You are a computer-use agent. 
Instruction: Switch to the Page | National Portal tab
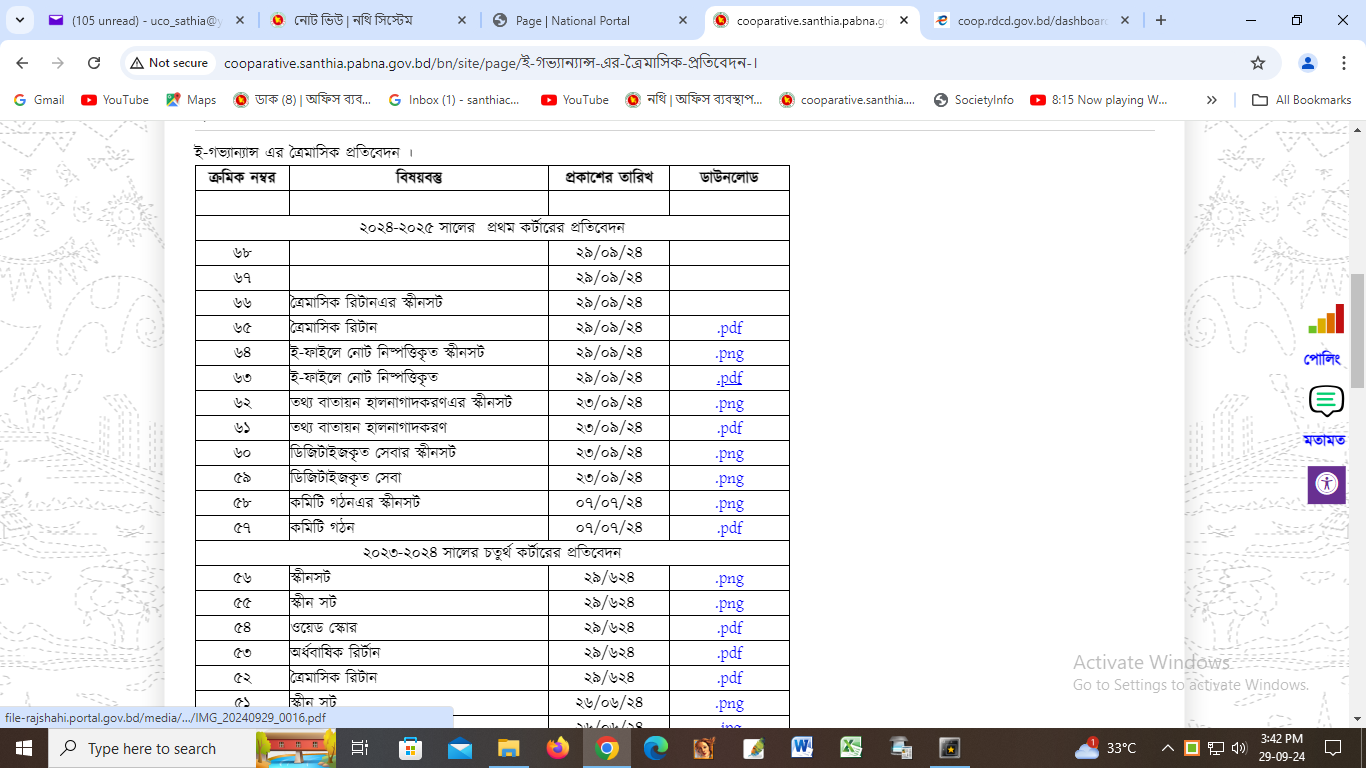[586, 20]
